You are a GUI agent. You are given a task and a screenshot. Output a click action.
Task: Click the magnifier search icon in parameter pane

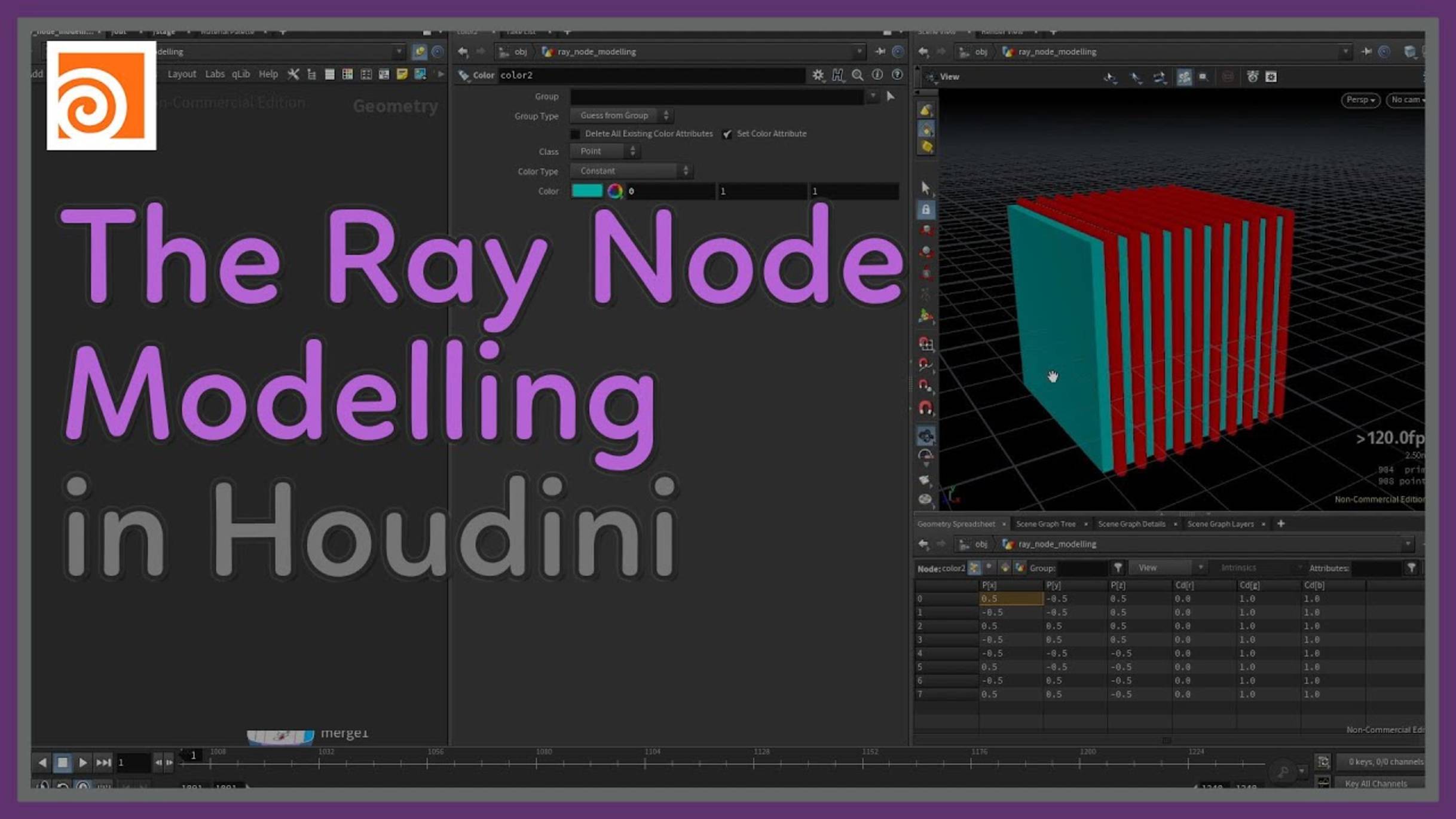(x=858, y=75)
